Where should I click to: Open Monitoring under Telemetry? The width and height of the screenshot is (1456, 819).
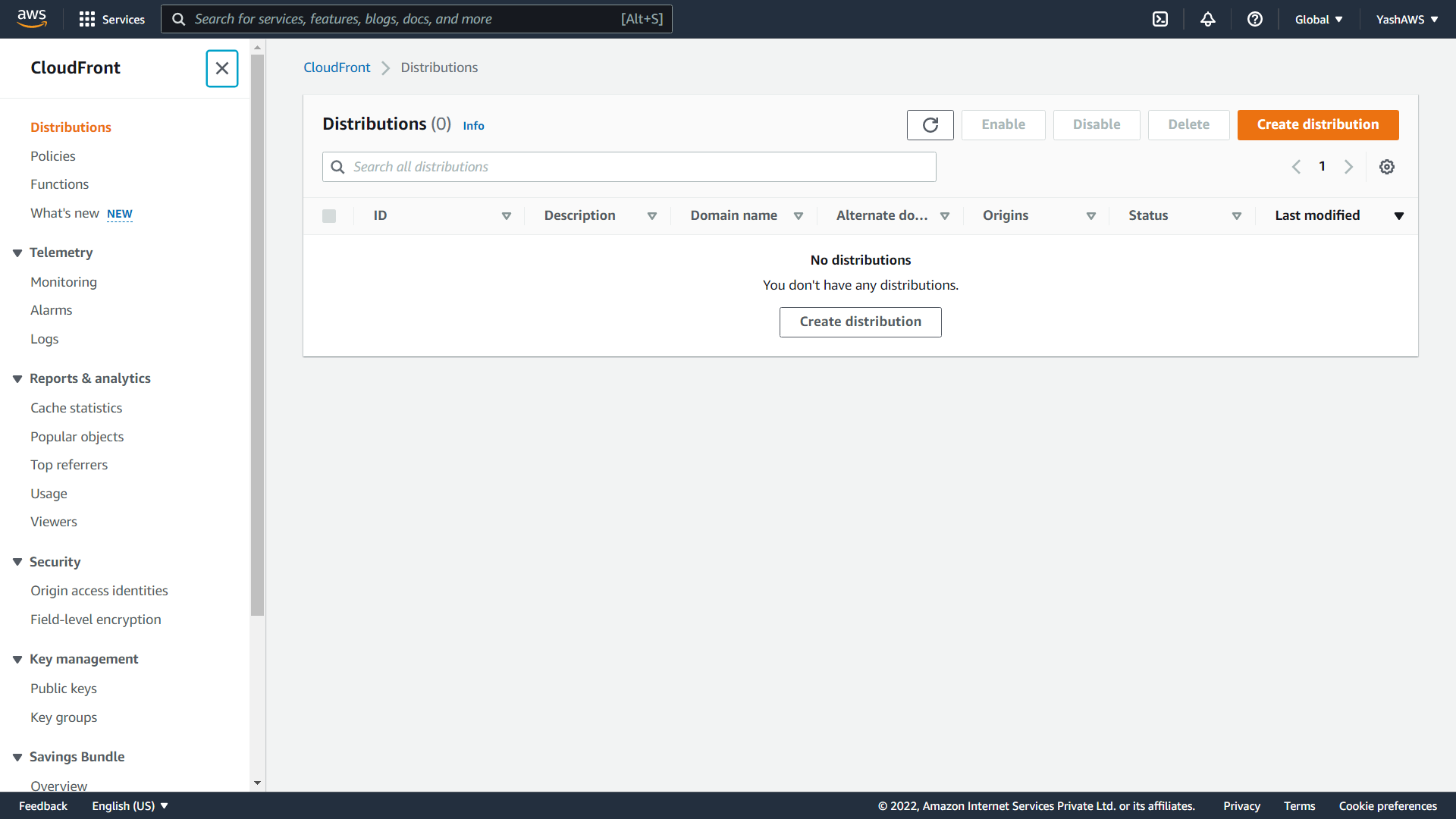tap(64, 282)
